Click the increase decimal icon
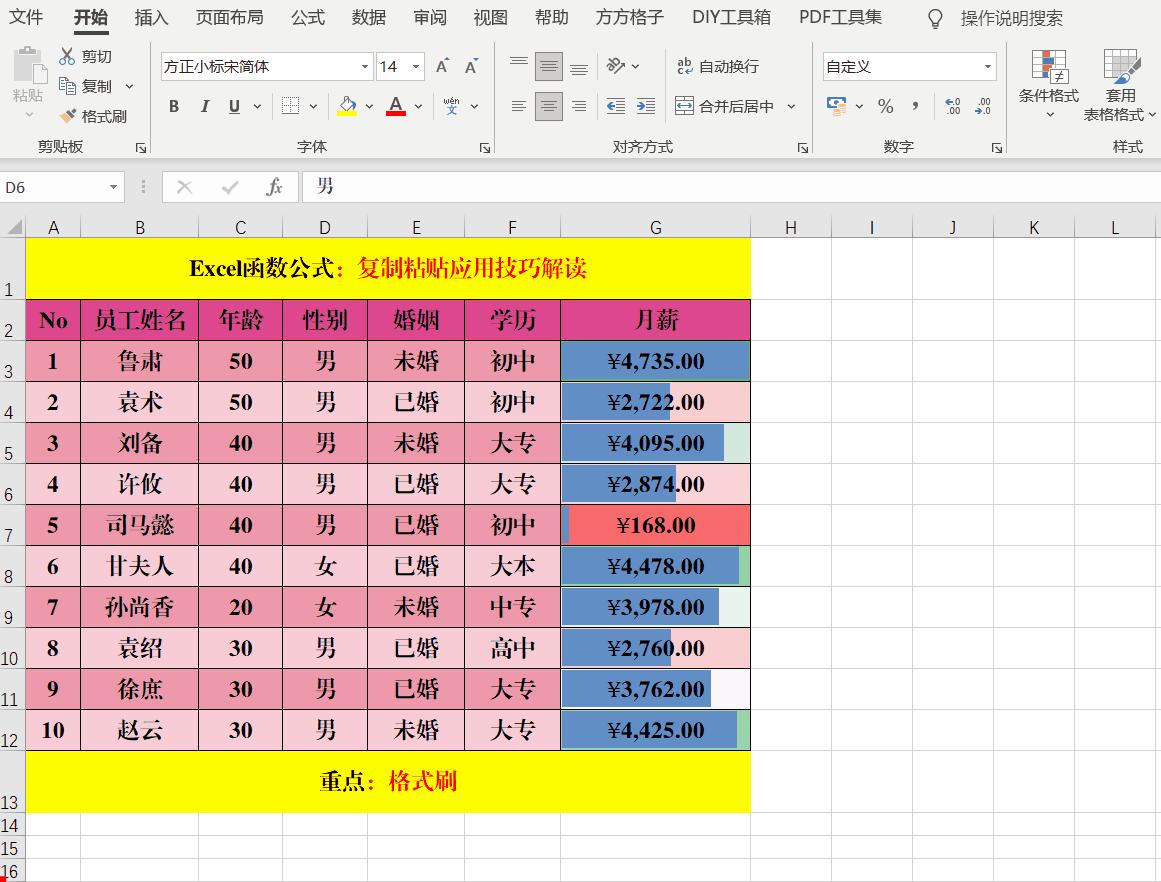1161x882 pixels. point(953,103)
